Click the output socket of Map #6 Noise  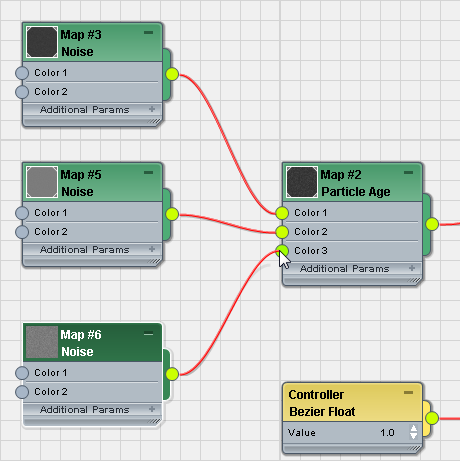tap(172, 374)
